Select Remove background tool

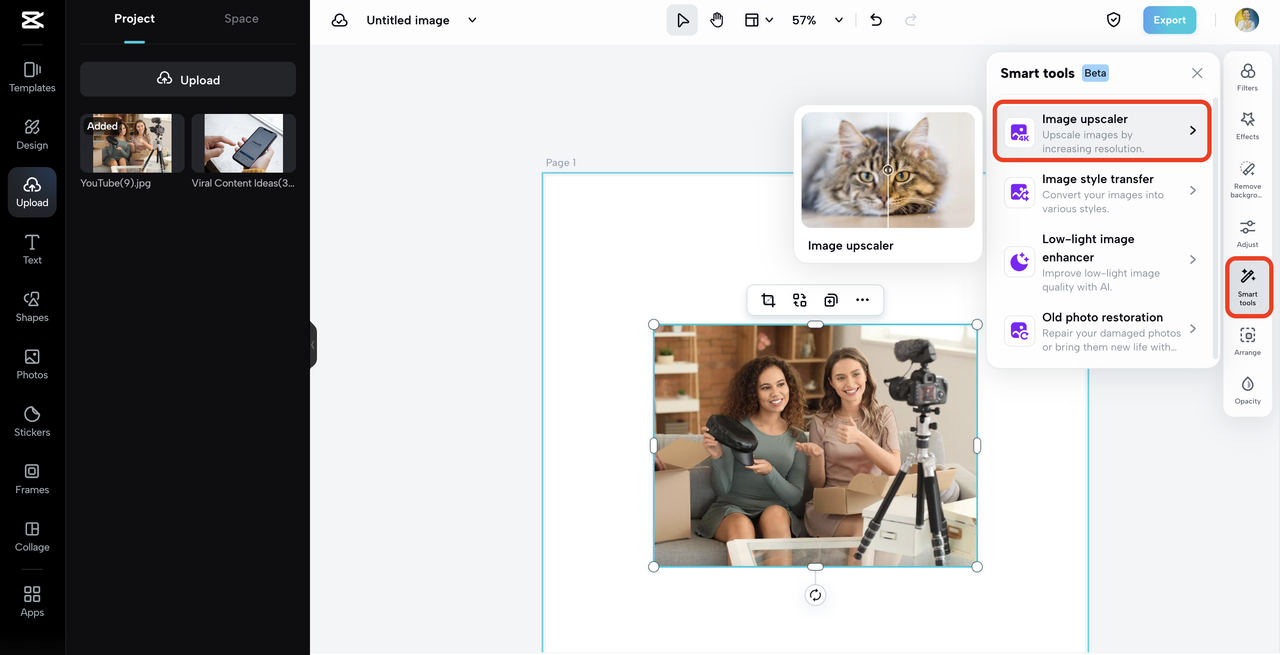pyautogui.click(x=1247, y=180)
